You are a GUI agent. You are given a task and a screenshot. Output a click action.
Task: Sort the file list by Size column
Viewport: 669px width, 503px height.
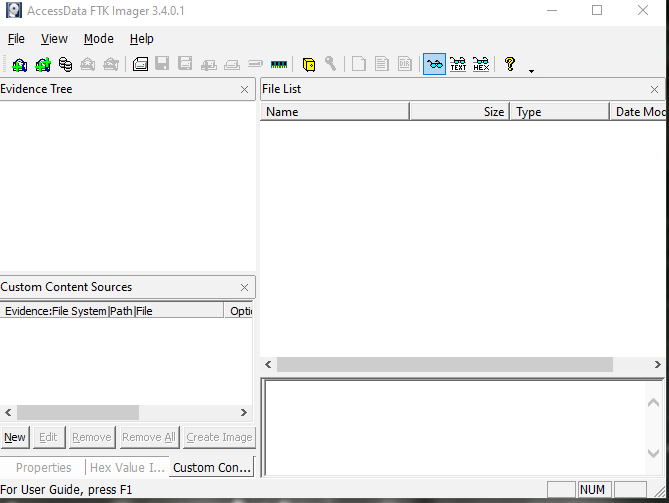point(460,112)
